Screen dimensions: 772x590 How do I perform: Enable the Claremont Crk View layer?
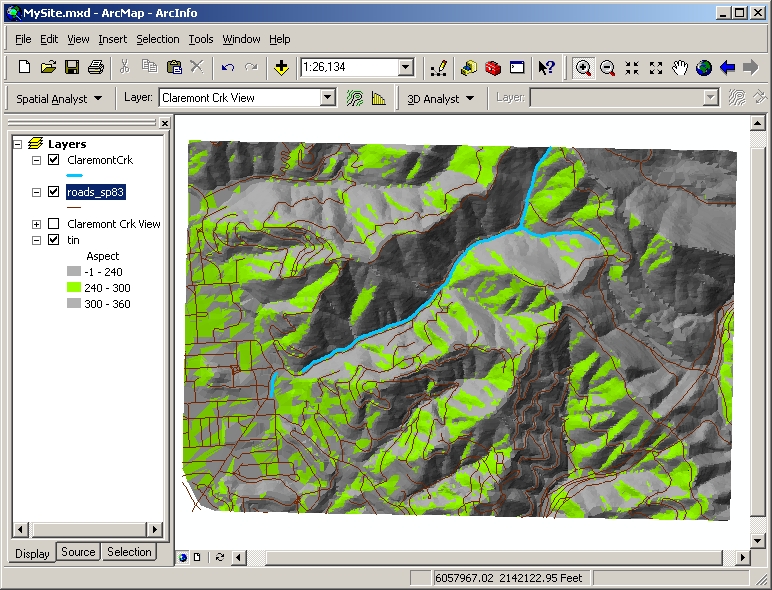click(54, 224)
